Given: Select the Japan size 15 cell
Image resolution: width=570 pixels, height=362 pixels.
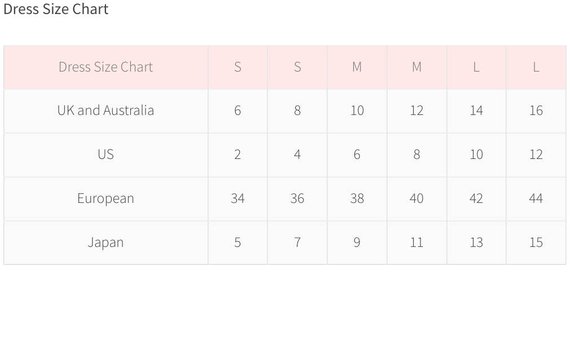Looking at the screenshot, I should pos(536,243).
